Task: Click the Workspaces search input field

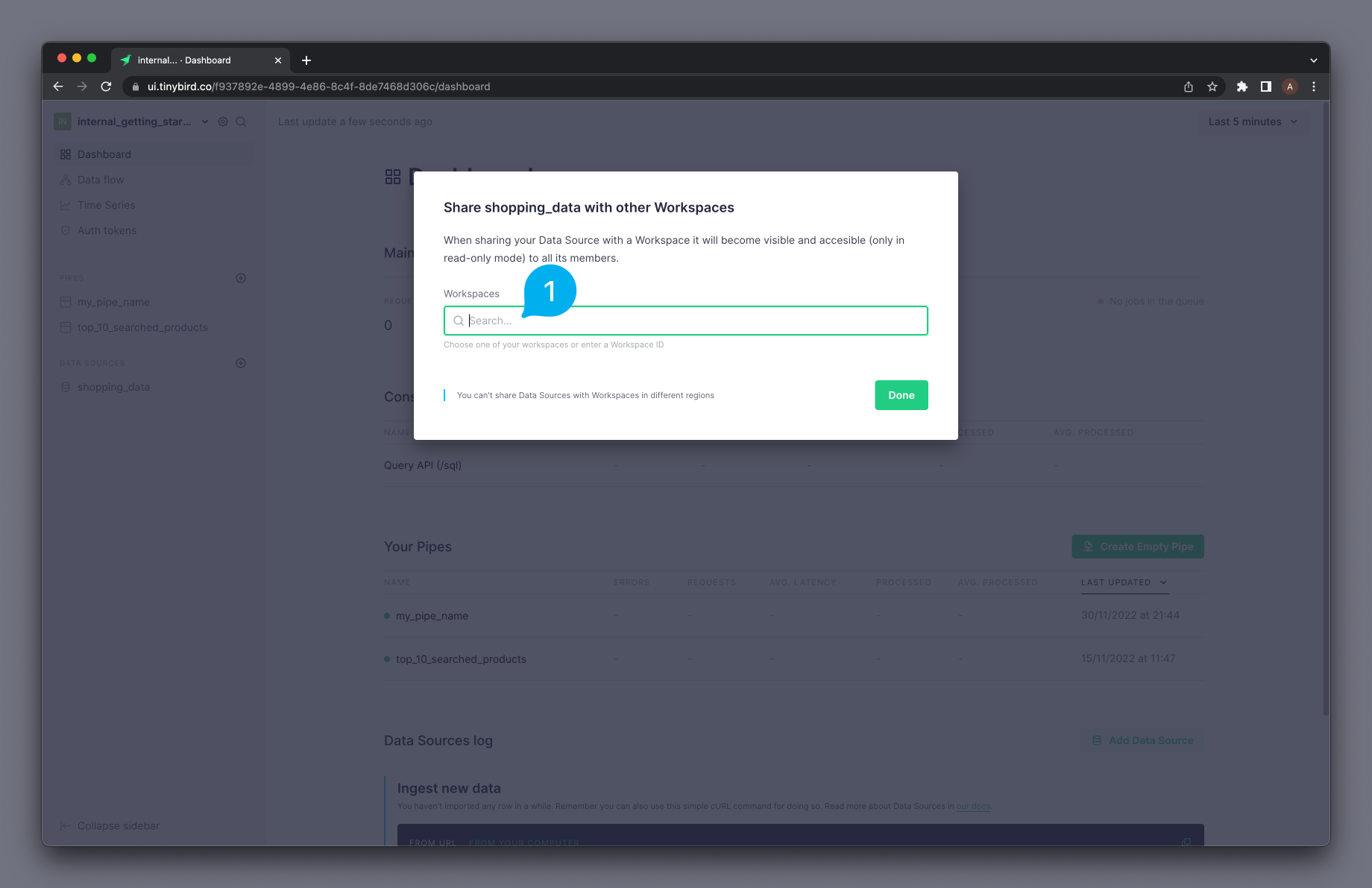Action: pos(685,321)
